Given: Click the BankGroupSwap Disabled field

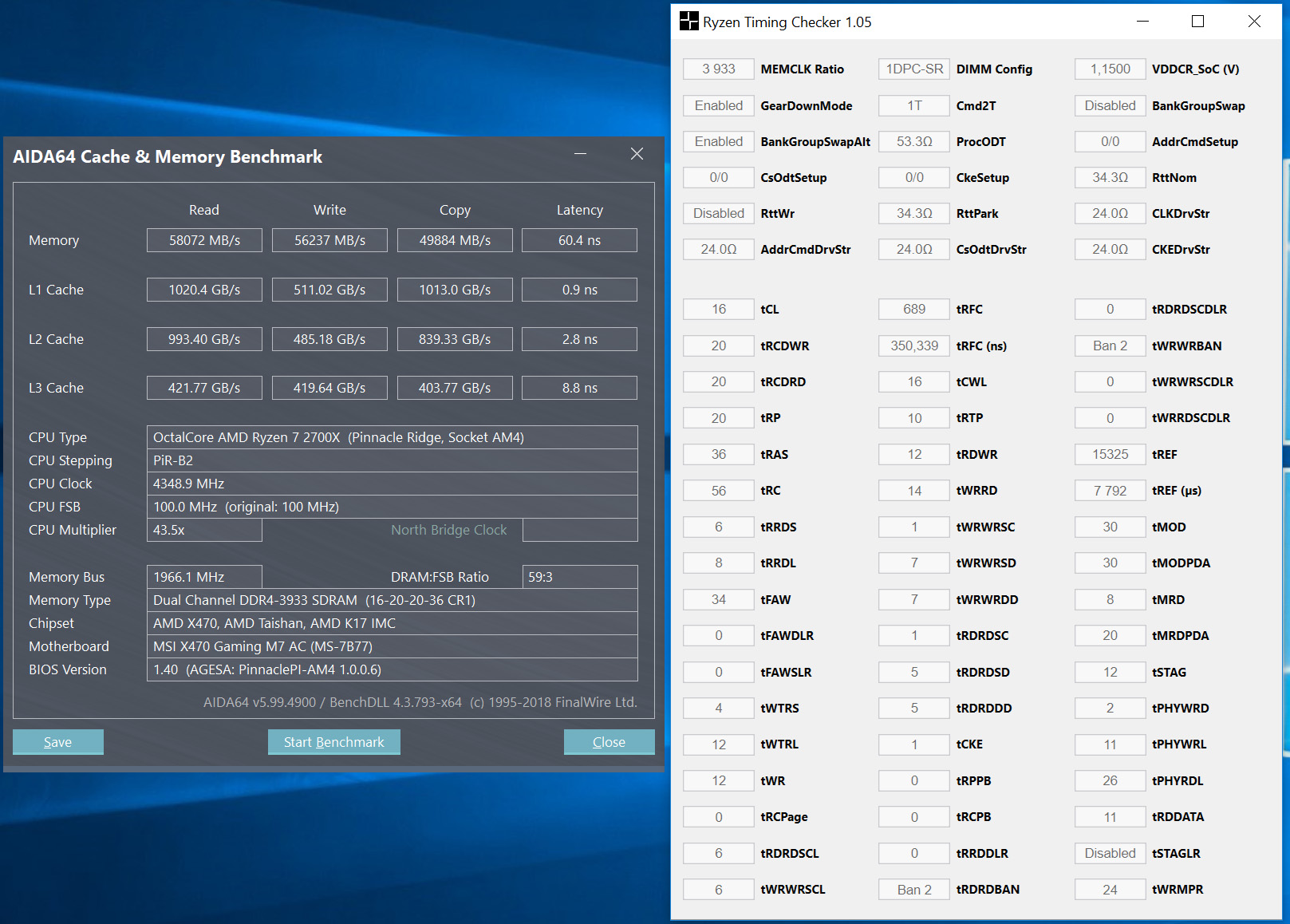Looking at the screenshot, I should click(x=1111, y=105).
